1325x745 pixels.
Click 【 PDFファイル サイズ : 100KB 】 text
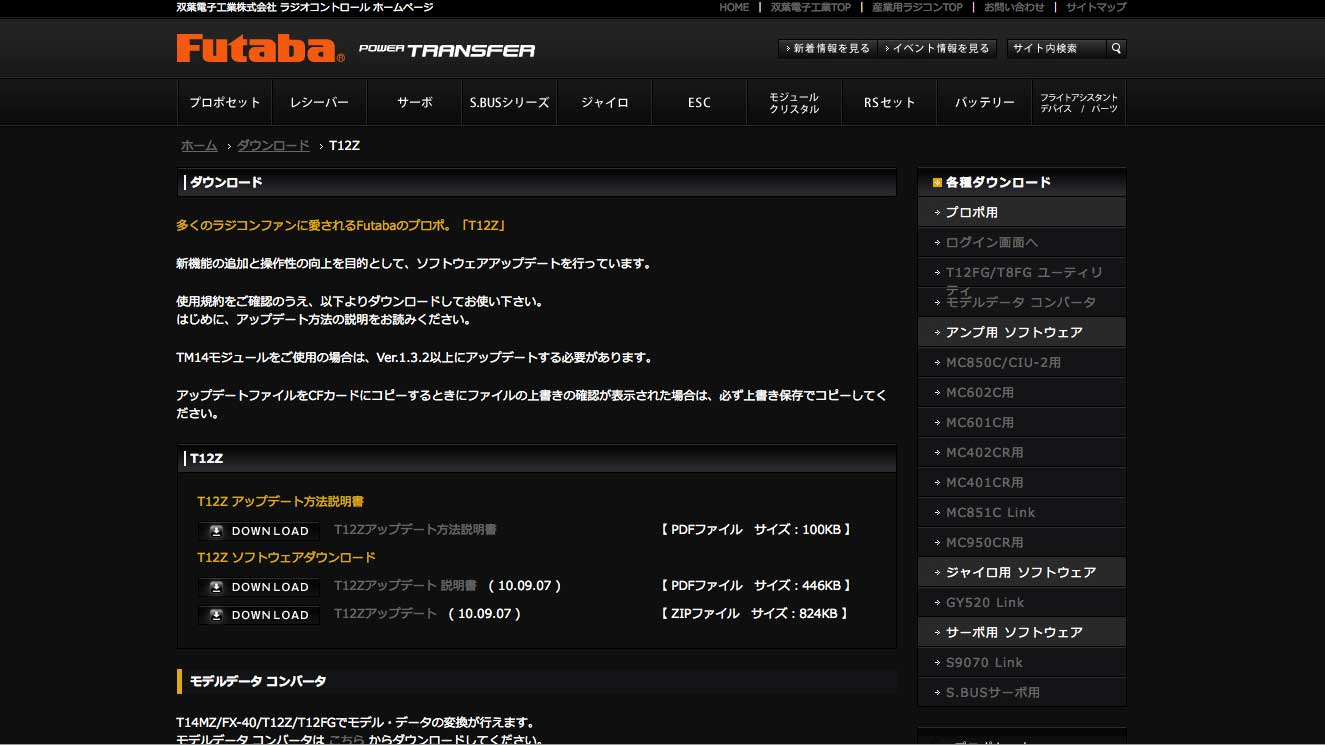(x=757, y=529)
